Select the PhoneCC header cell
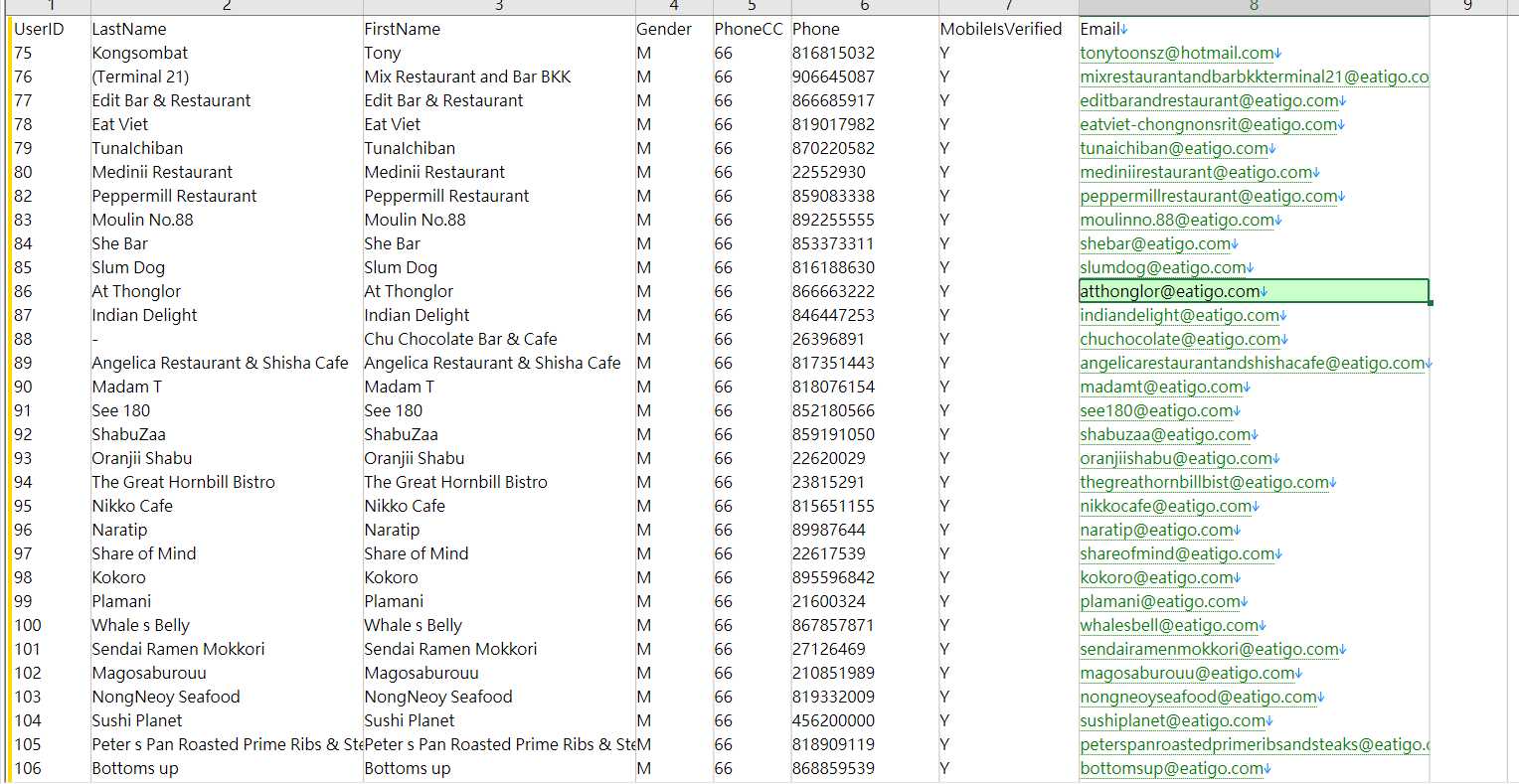Screen dimensions: 1519x784 tap(752, 29)
